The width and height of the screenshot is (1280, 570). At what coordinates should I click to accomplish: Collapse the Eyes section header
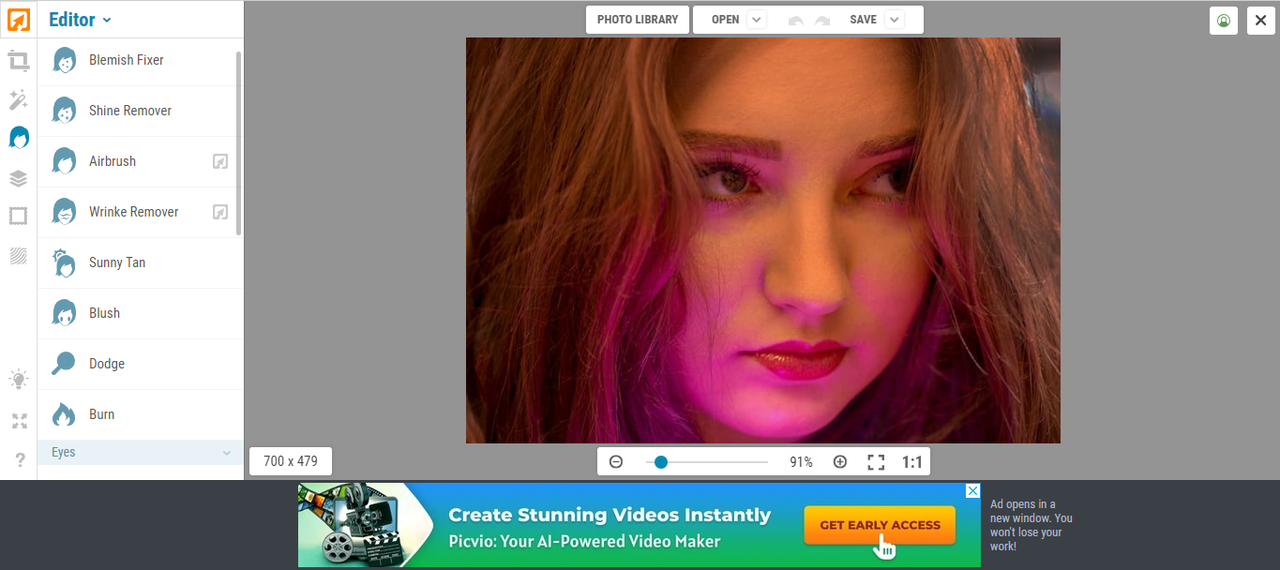click(140, 453)
